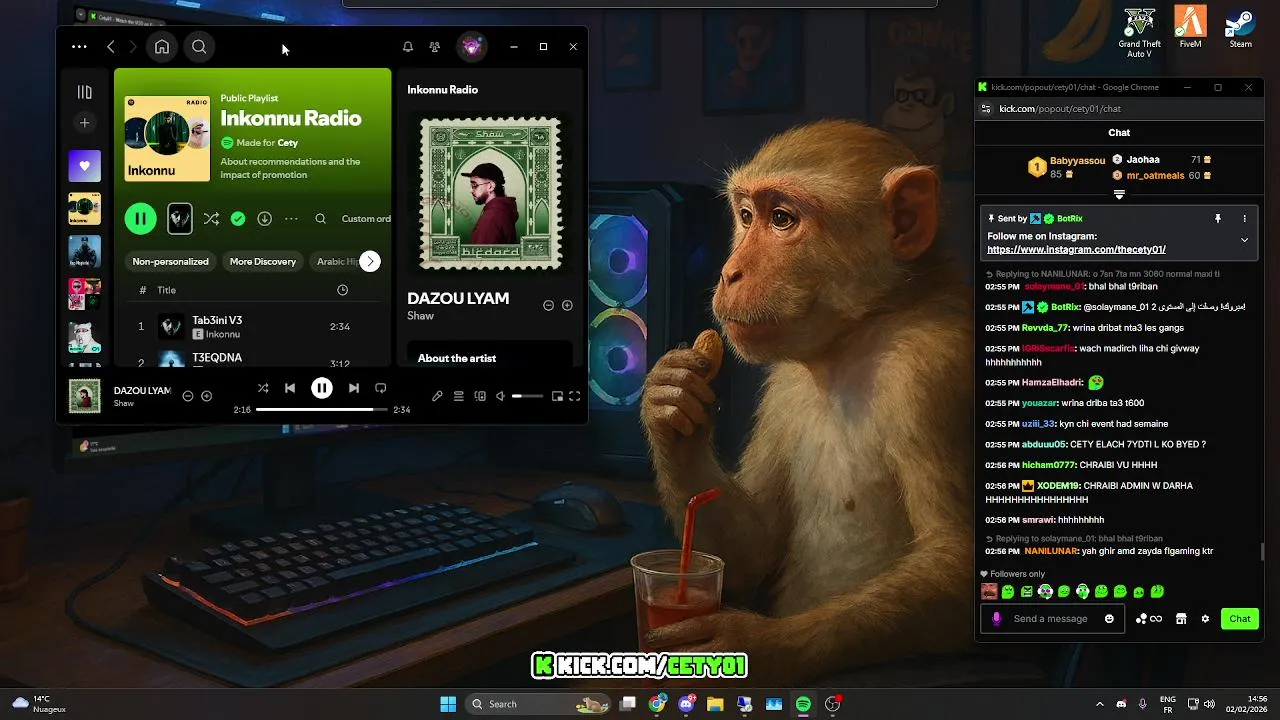Open Cety link in Made for
1280x720 pixels.
tap(288, 143)
